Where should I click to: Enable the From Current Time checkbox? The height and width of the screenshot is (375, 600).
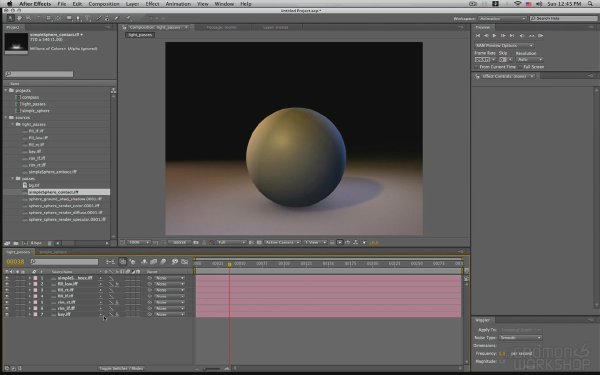tap(477, 67)
